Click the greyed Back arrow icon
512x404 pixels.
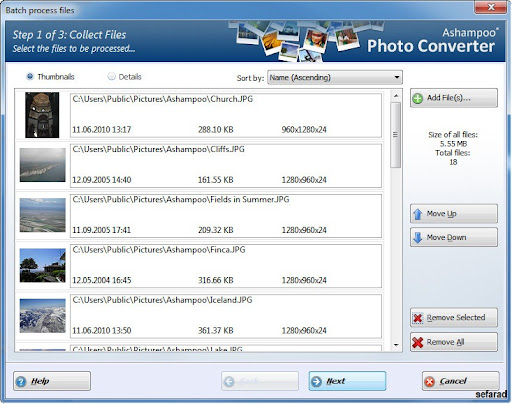point(229,381)
